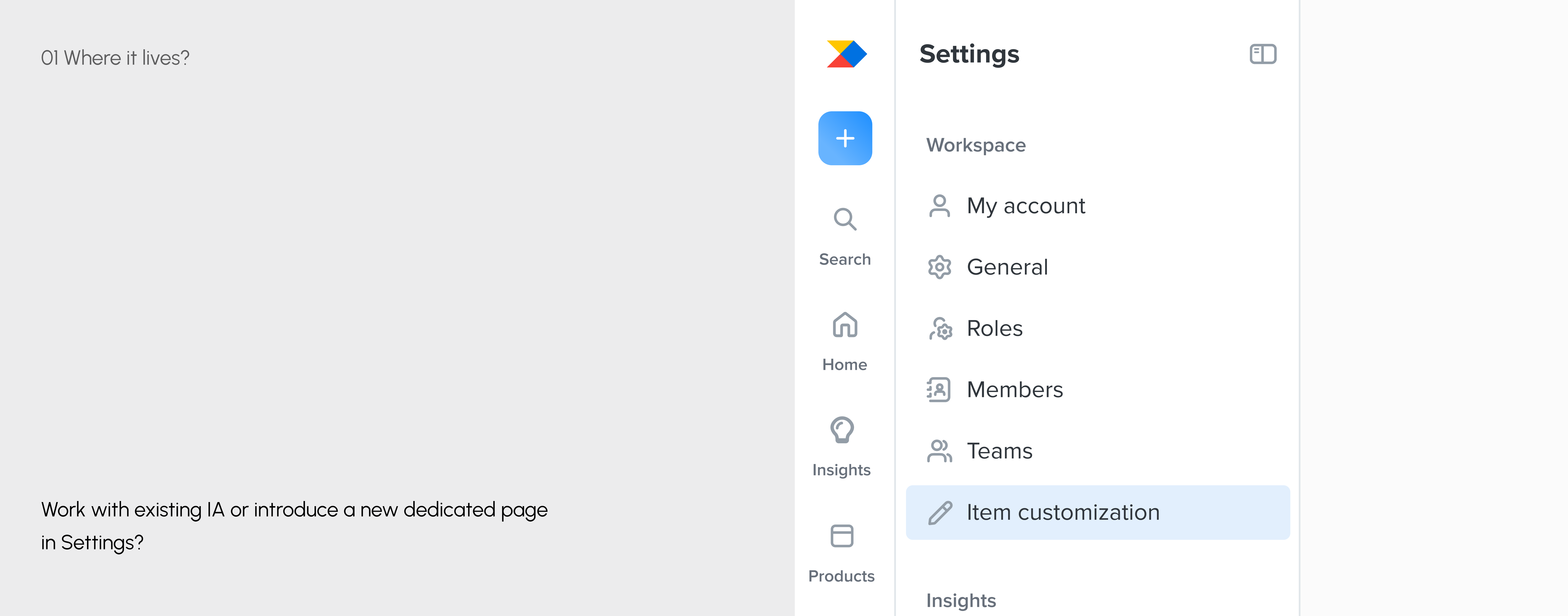The width and height of the screenshot is (1568, 616).
Task: Open Roles settings page
Action: [x=1097, y=329]
